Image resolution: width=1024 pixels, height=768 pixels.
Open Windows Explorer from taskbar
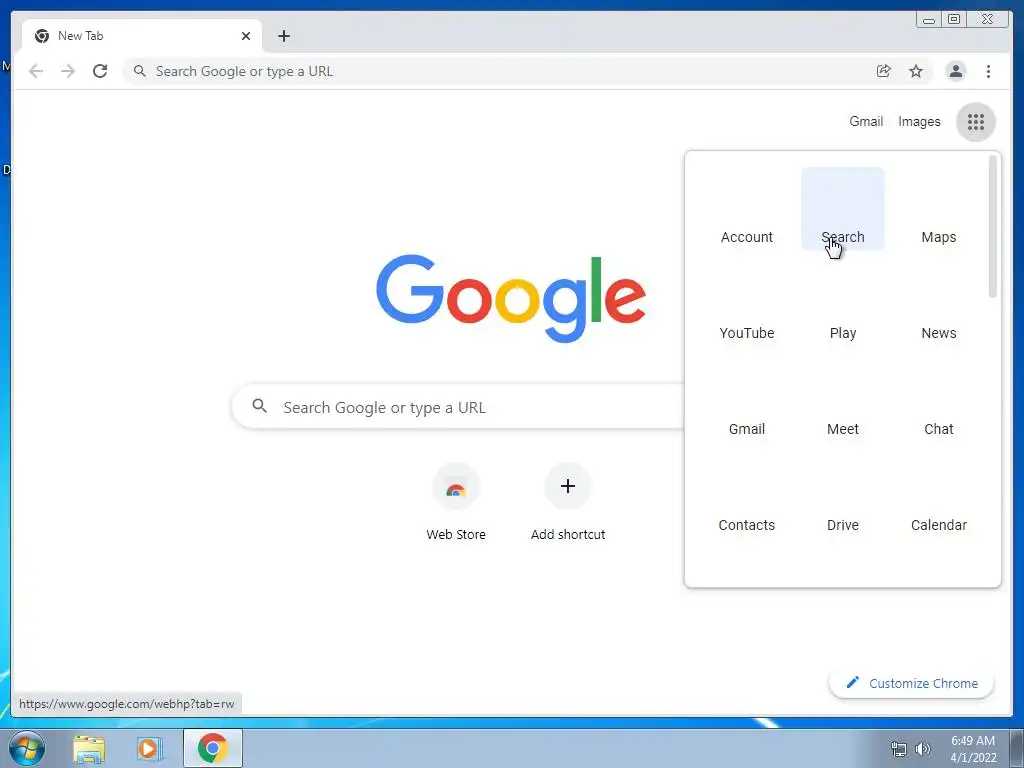[89, 748]
